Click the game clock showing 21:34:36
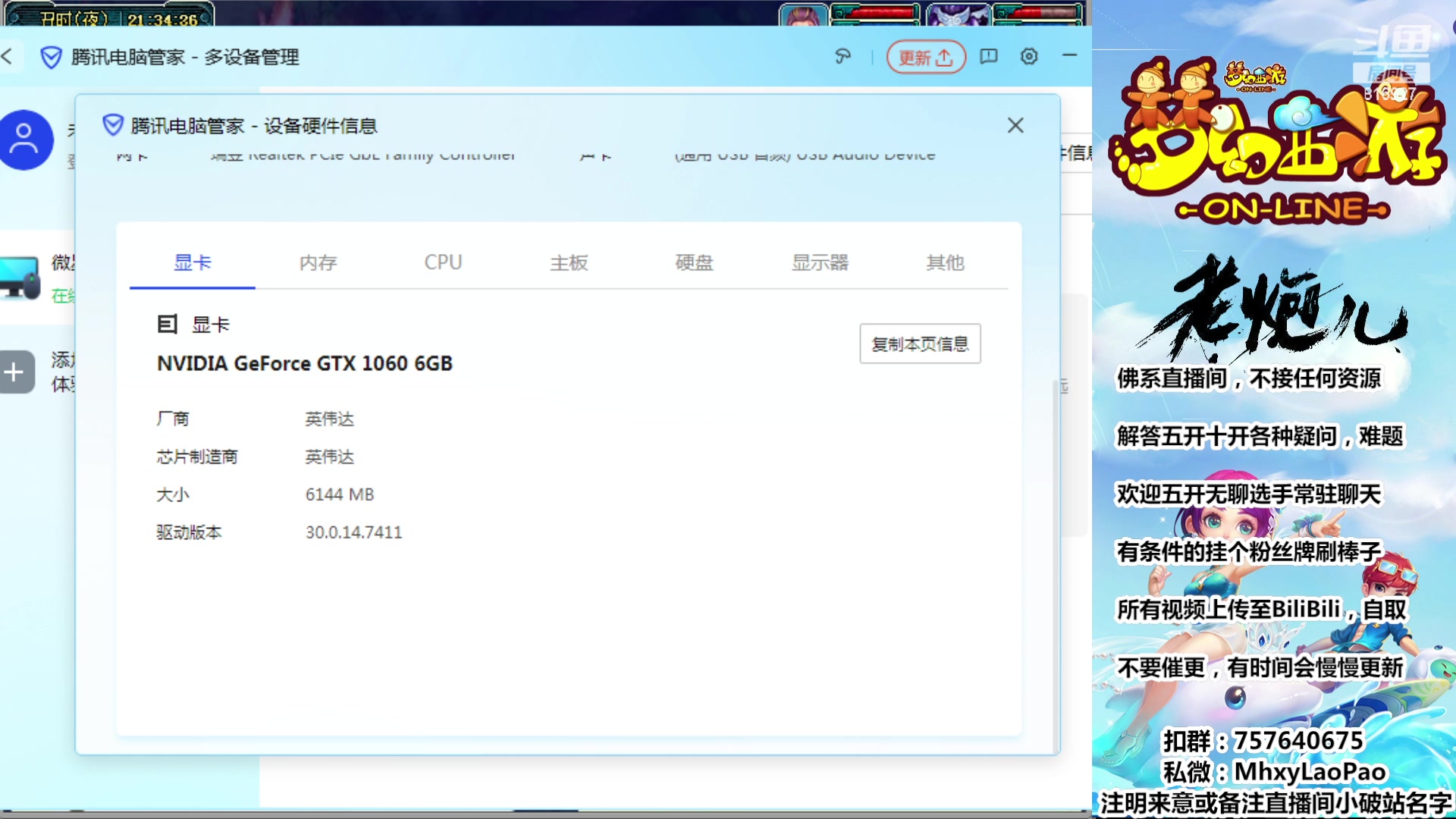 pyautogui.click(x=162, y=19)
